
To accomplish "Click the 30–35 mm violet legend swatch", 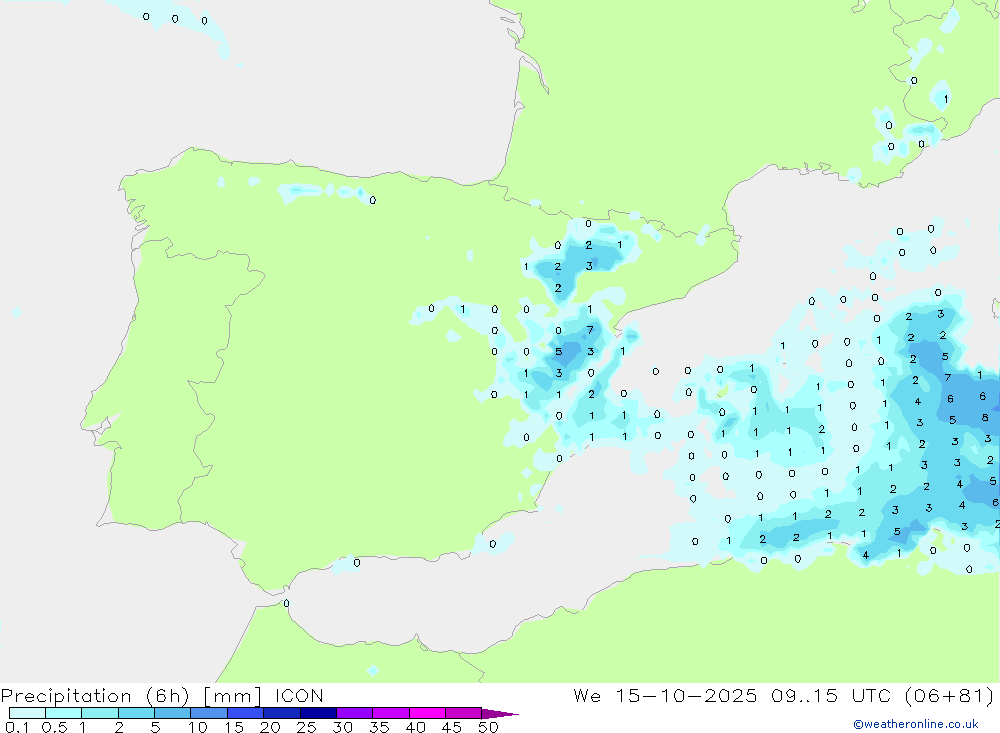I will coord(354,713).
